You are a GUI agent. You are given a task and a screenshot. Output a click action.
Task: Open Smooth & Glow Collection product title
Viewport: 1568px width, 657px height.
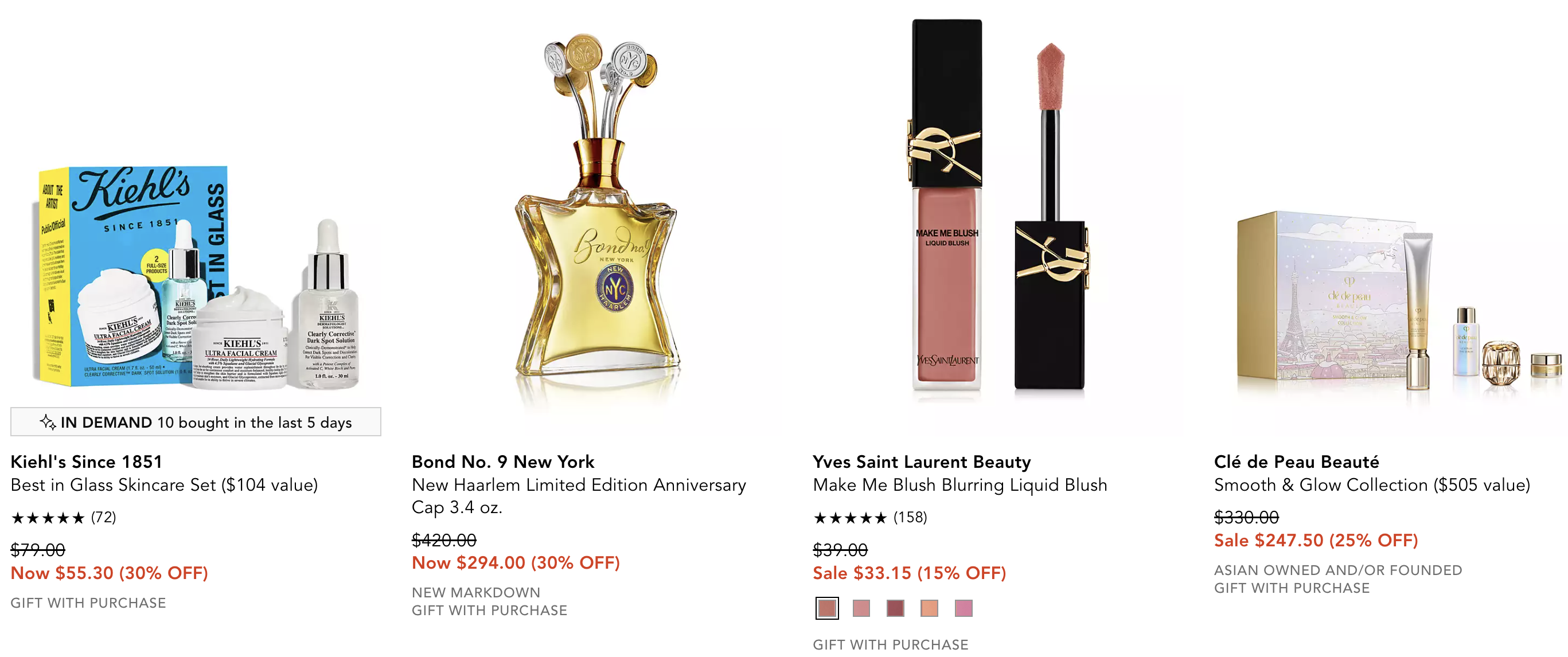click(1372, 485)
